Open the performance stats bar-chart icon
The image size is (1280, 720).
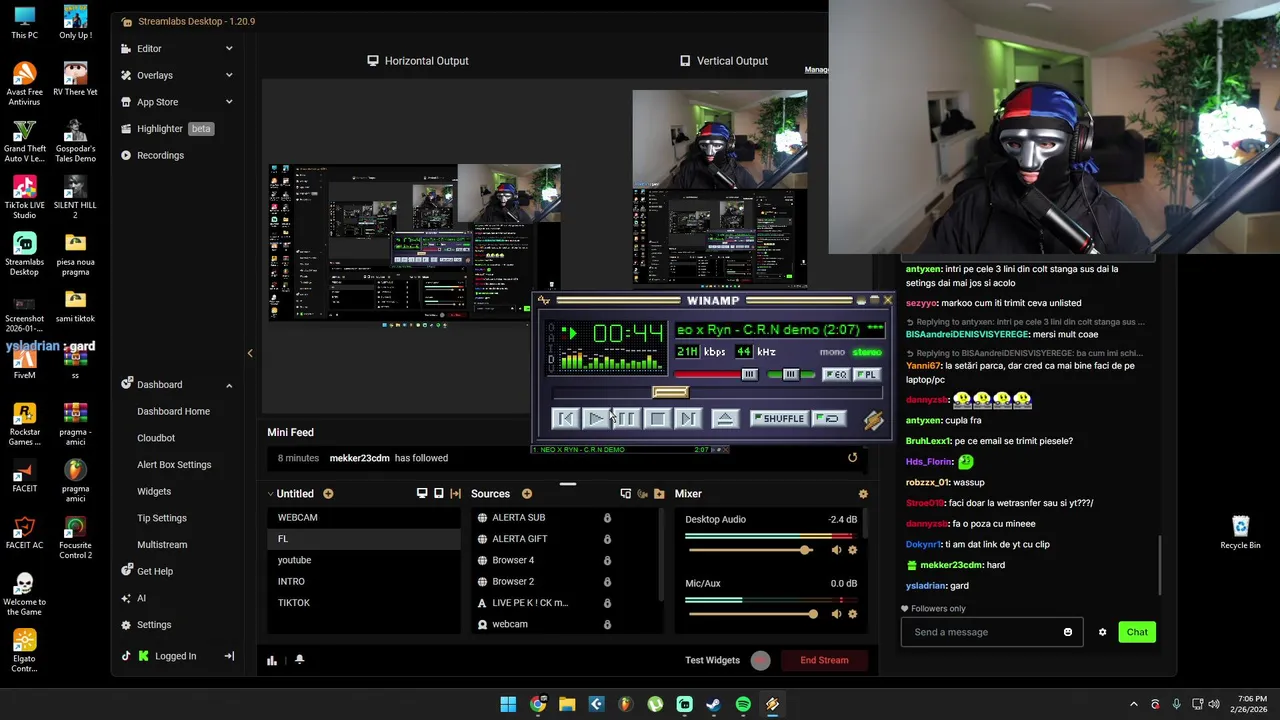click(272, 660)
